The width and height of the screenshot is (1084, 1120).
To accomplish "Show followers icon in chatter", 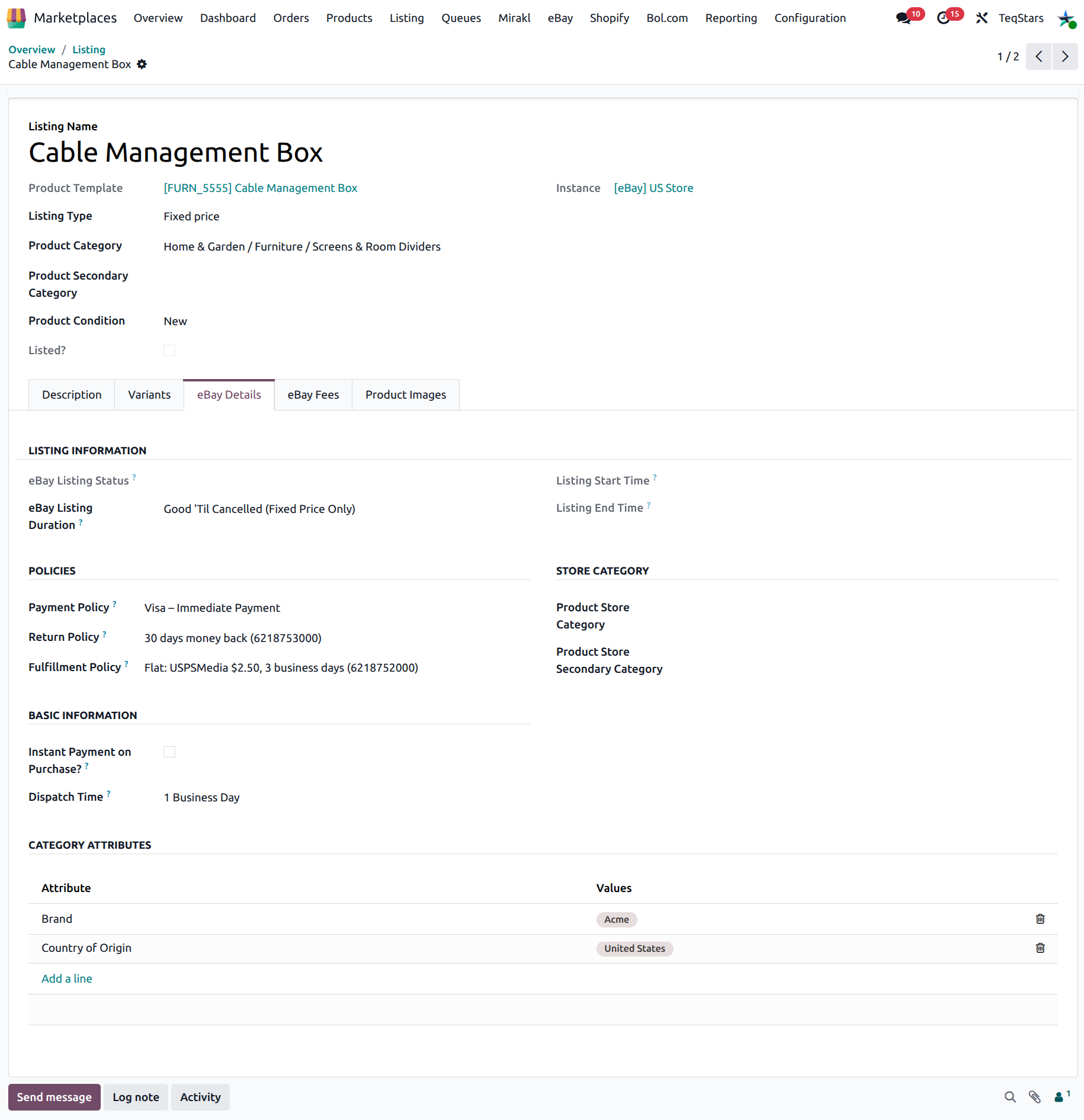I will coord(1061,1096).
